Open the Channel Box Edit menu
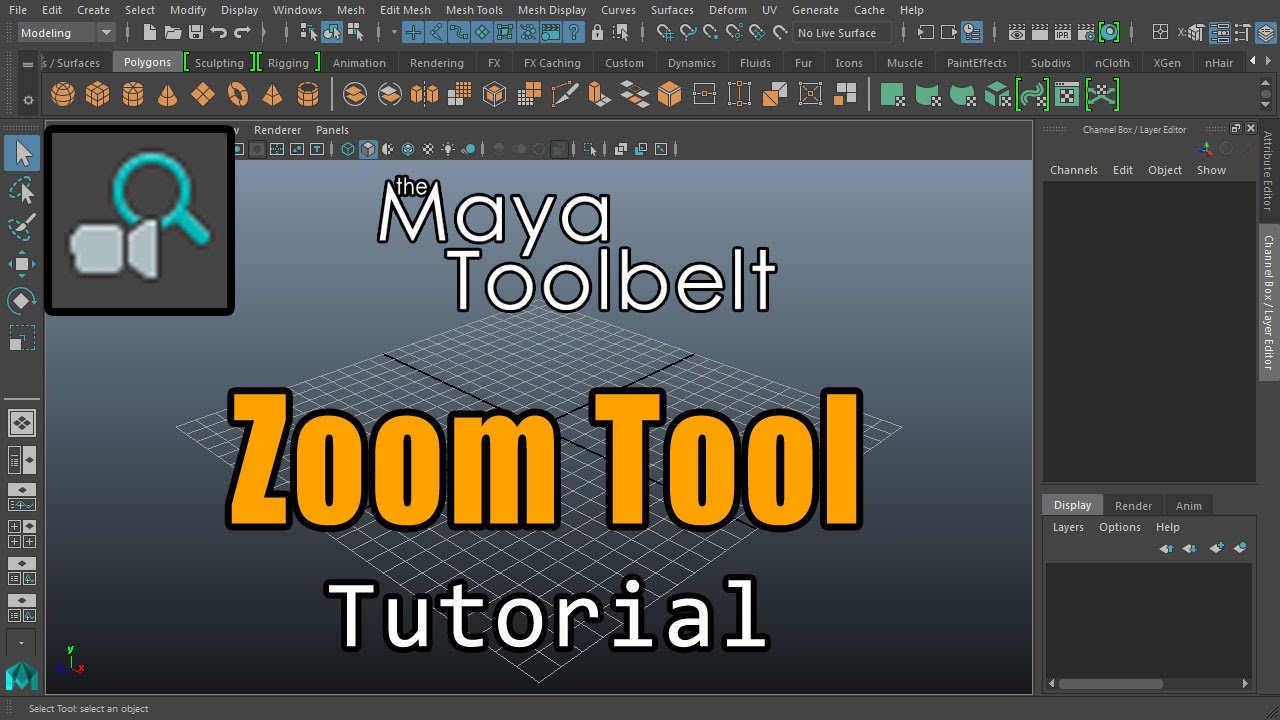Viewport: 1280px width, 720px height. pyautogui.click(x=1123, y=170)
